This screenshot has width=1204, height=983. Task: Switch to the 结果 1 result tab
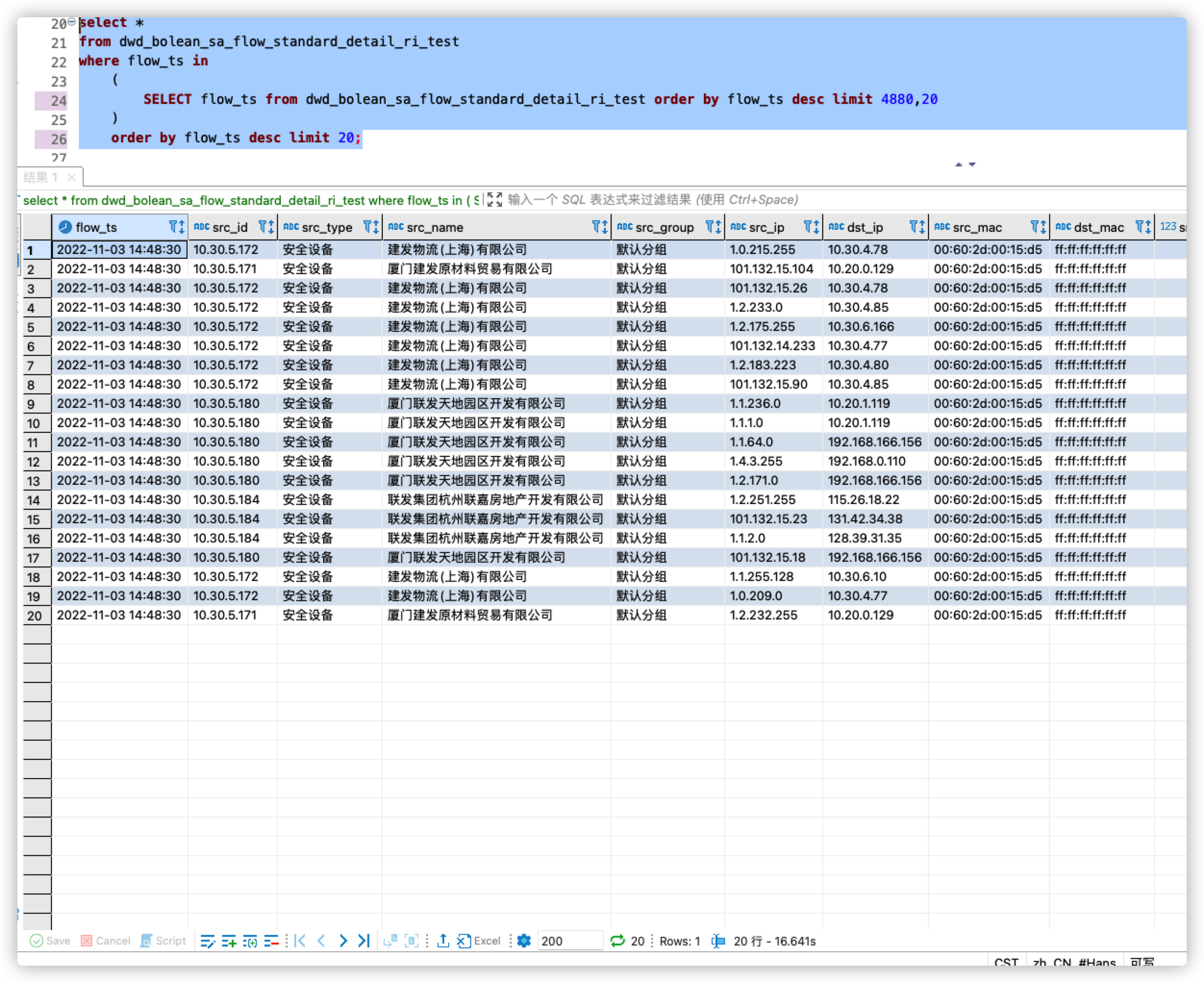[41, 178]
